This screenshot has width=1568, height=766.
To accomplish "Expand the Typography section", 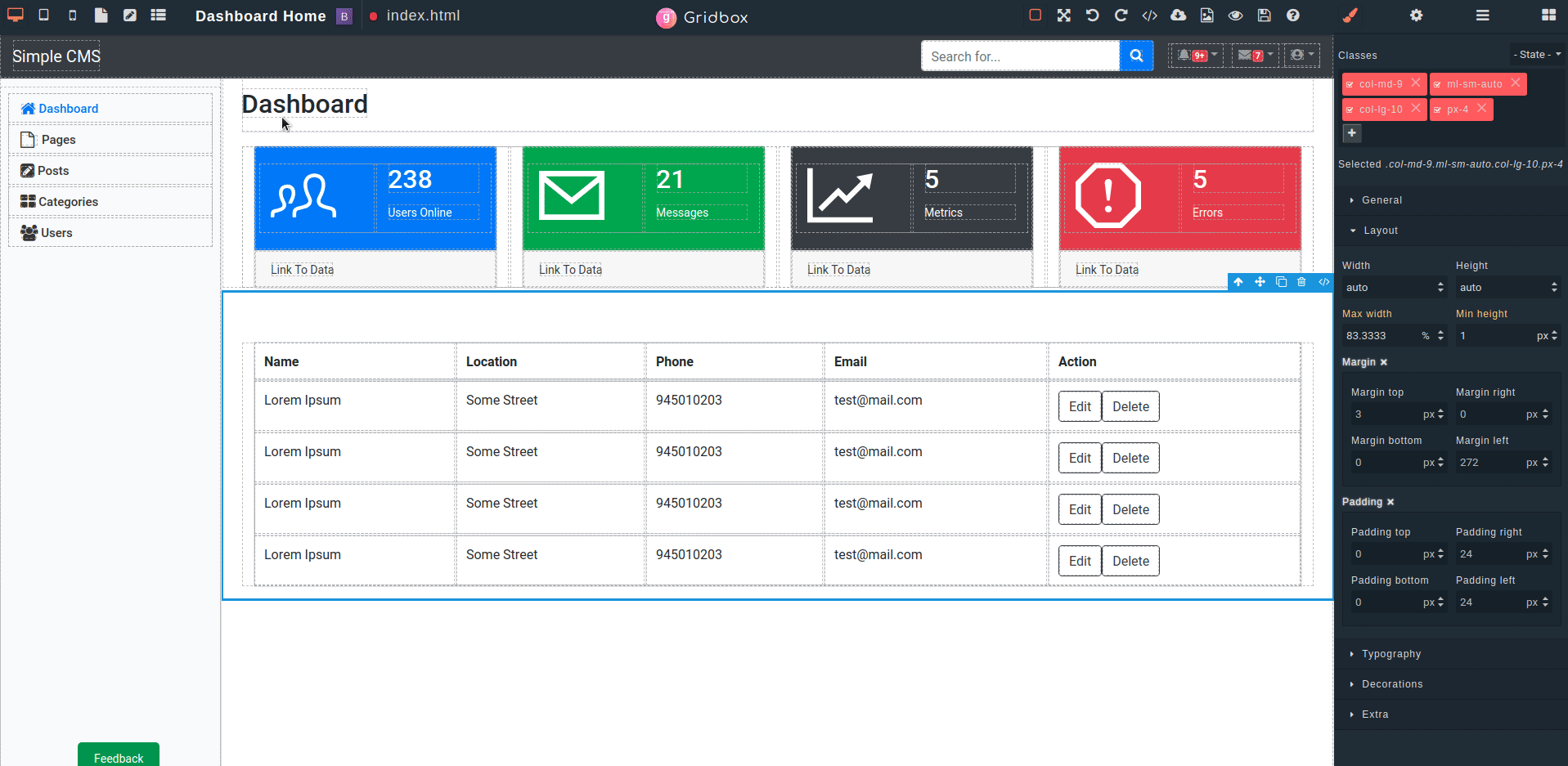I will 1391,653.
